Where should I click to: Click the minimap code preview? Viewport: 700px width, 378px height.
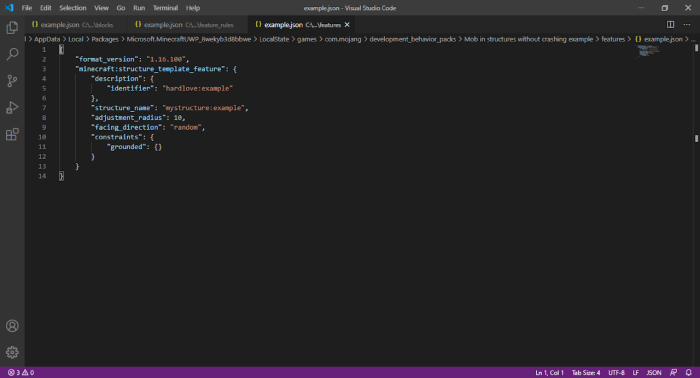(x=647, y=51)
